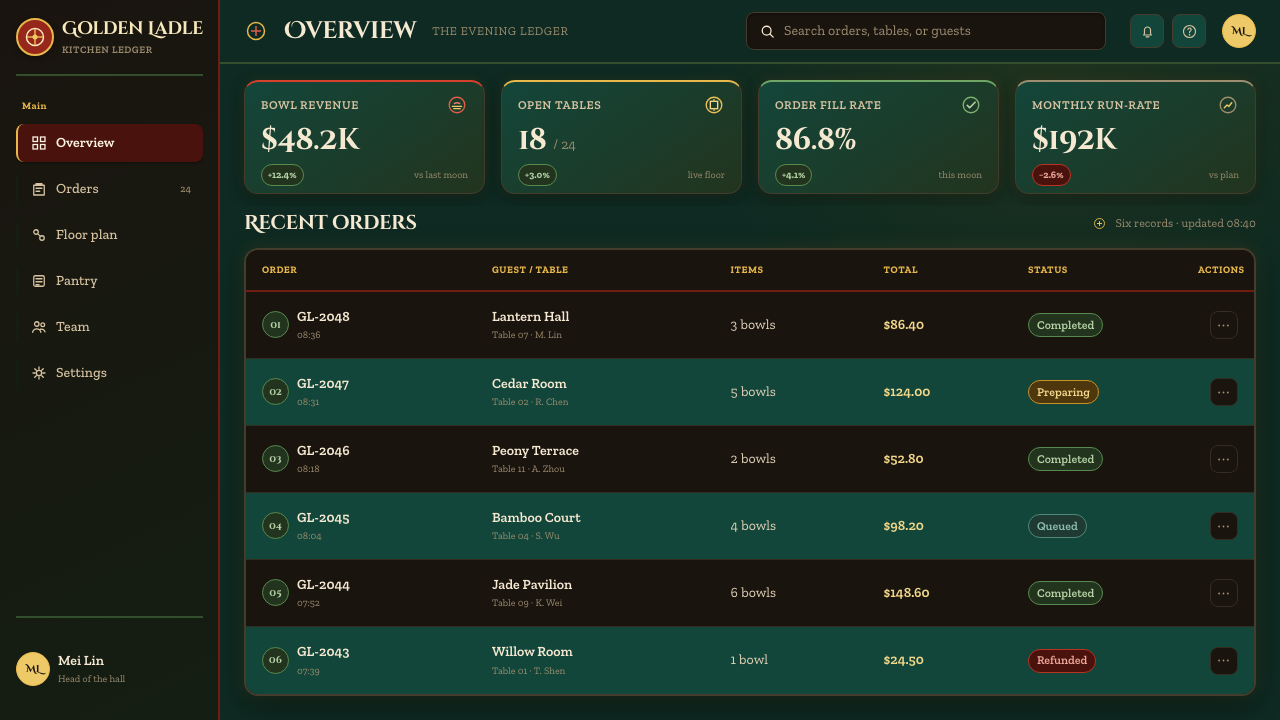This screenshot has width=1280, height=720.
Task: Click the row number 04 badge
Action: 275,526
